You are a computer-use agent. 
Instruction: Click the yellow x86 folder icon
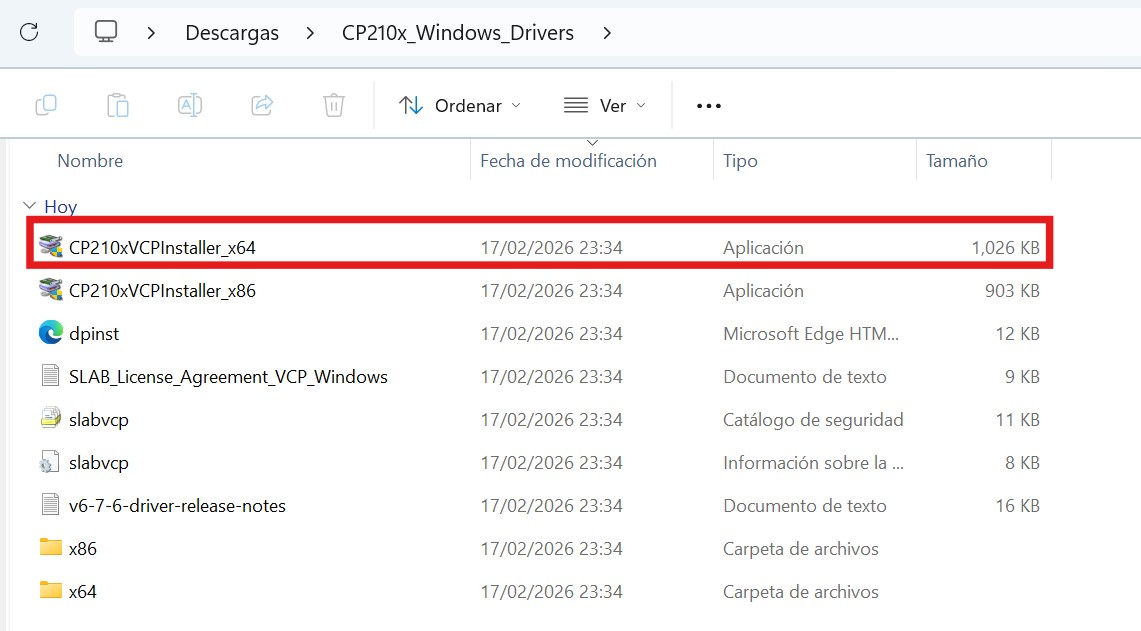click(52, 548)
